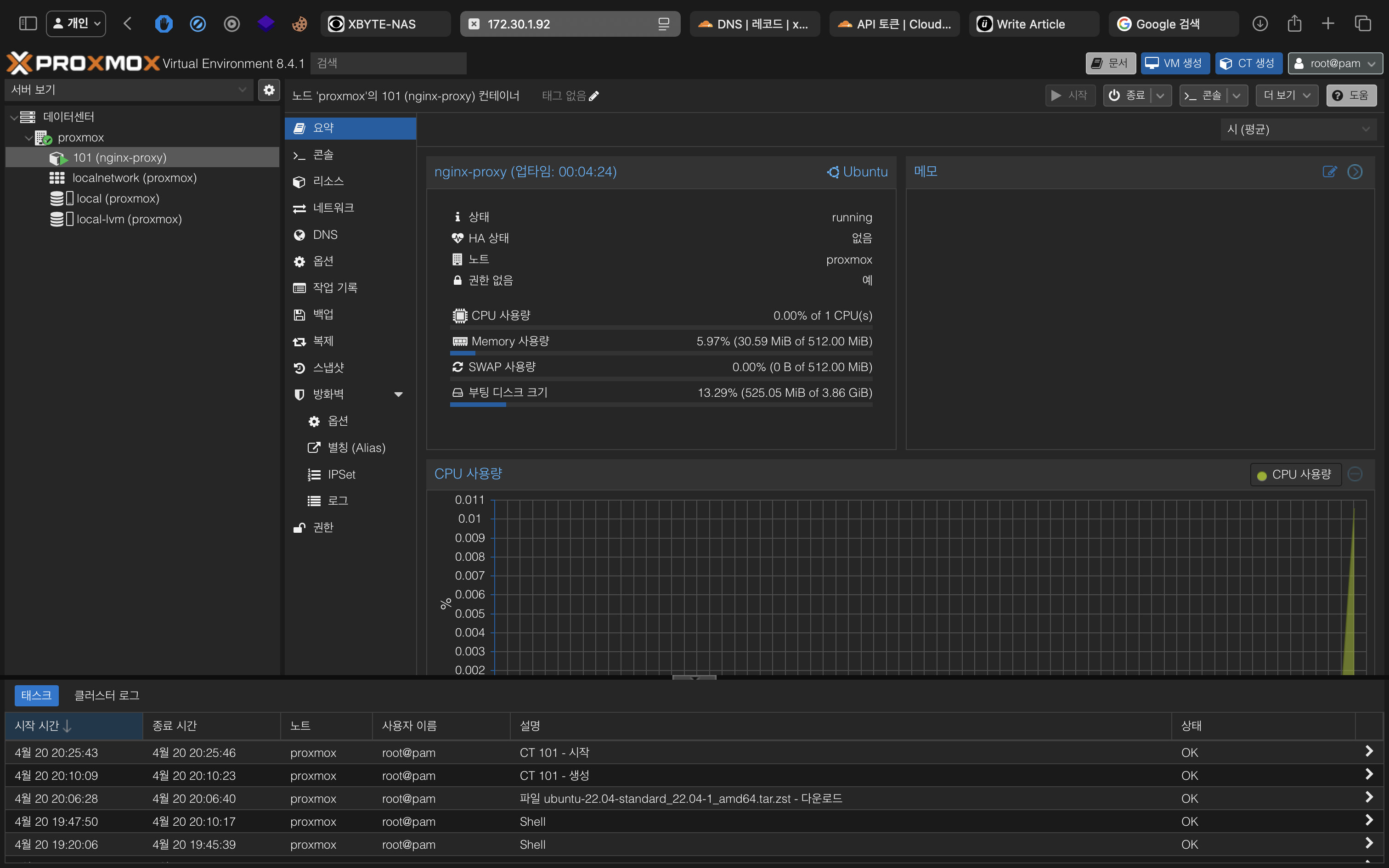Open the 개인 profile dropdown
1389x868 pixels.
click(76, 23)
